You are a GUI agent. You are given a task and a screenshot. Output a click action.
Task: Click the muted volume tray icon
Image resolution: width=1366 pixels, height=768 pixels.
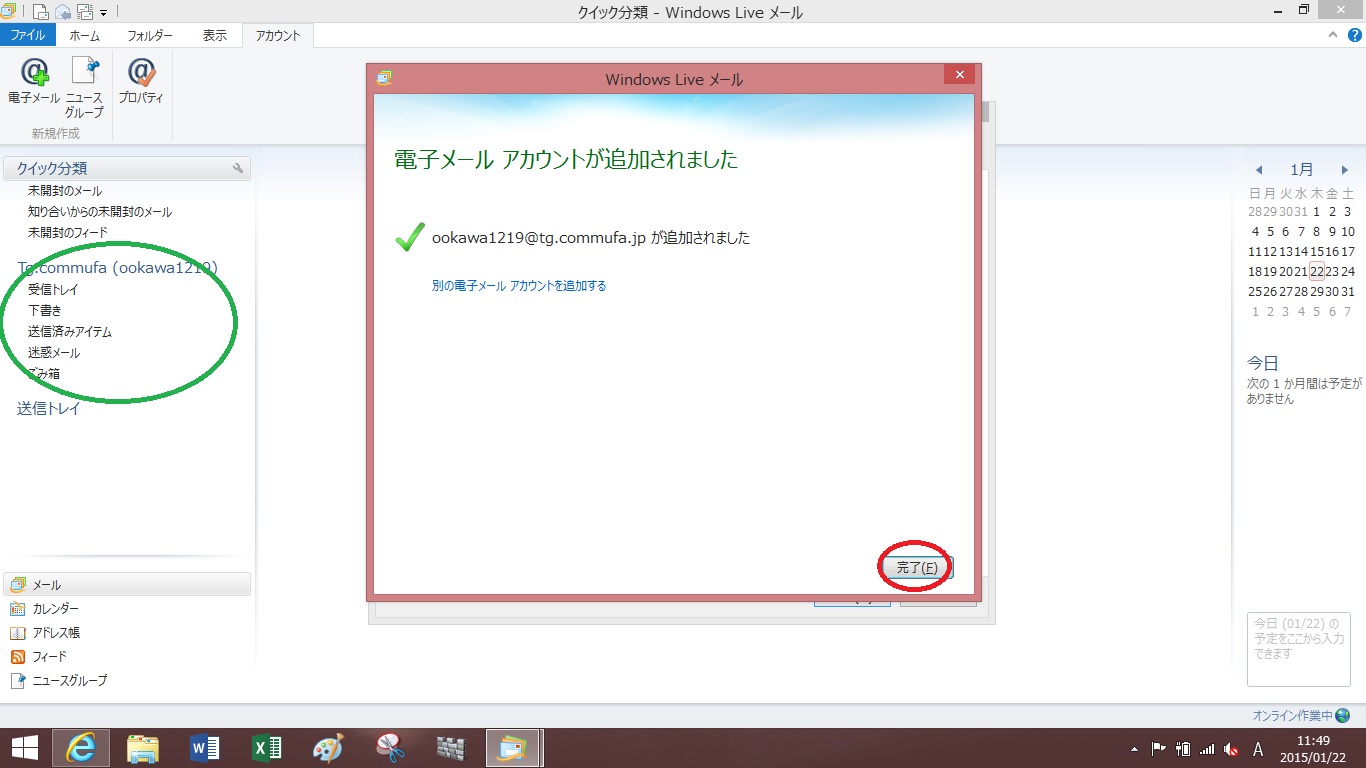[x=1232, y=748]
